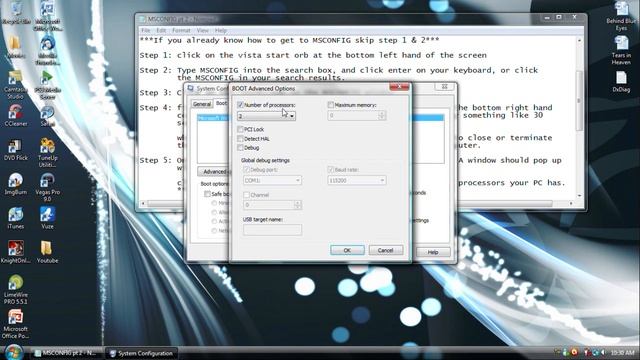Screen dimensions: 640x360
Task: Open the Format menu in Notepad
Action: [181, 31]
